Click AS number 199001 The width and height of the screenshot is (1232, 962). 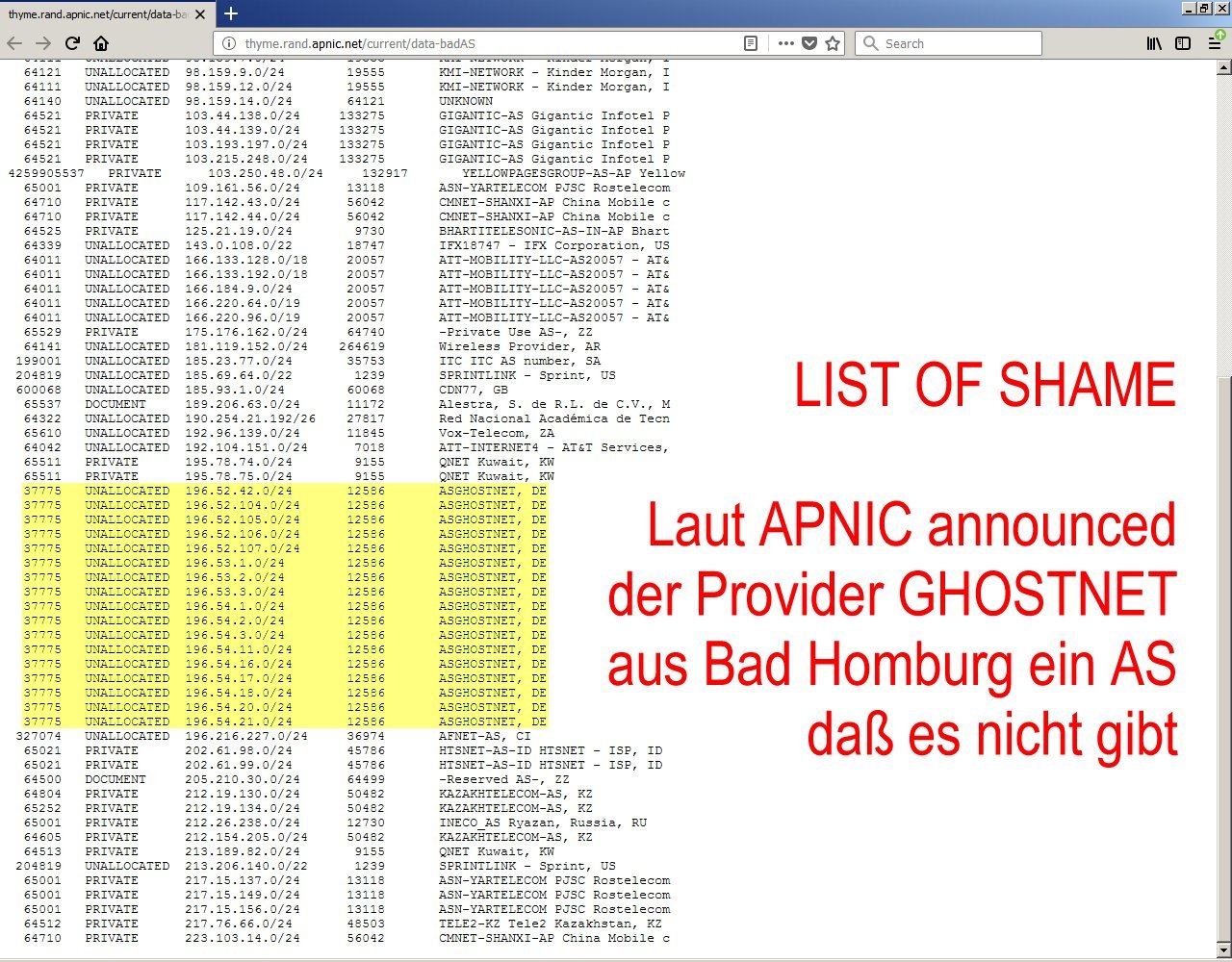click(x=38, y=361)
